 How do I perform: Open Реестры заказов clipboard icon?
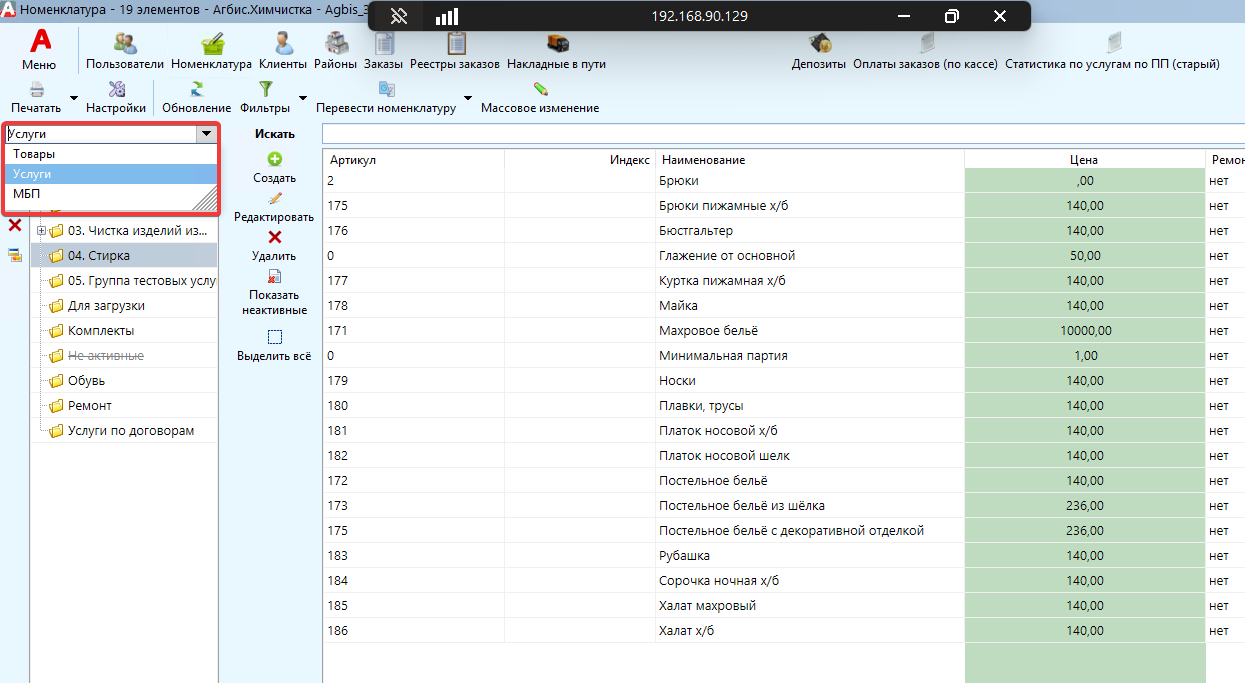pos(456,44)
